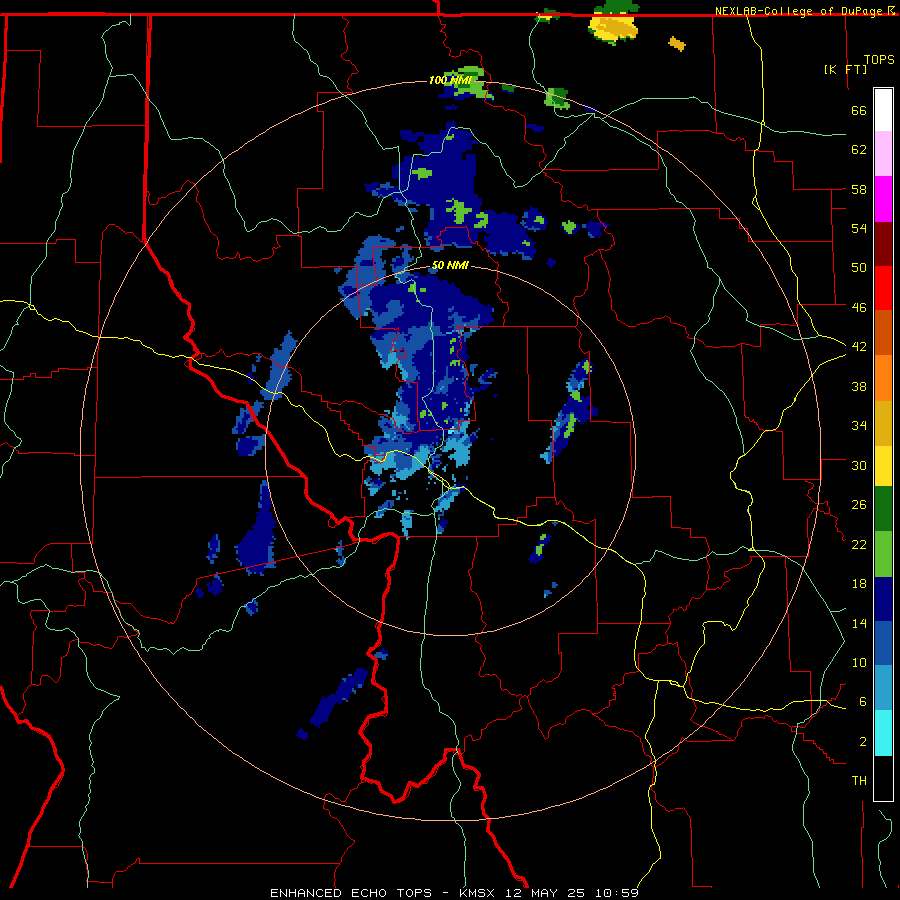
Task: Click the yellow legend color band
Action: click(x=883, y=465)
